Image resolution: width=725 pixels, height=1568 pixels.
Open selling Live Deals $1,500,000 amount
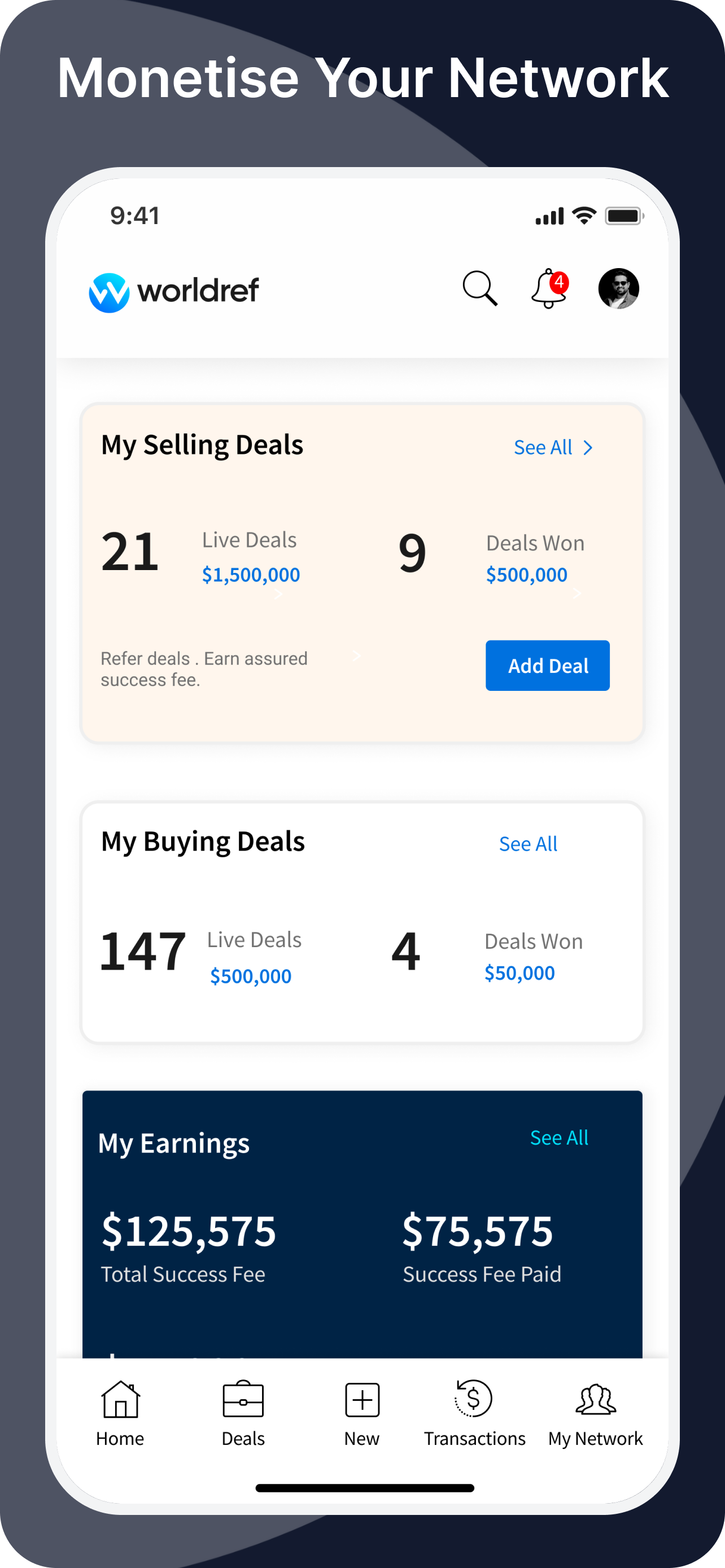[x=251, y=575]
